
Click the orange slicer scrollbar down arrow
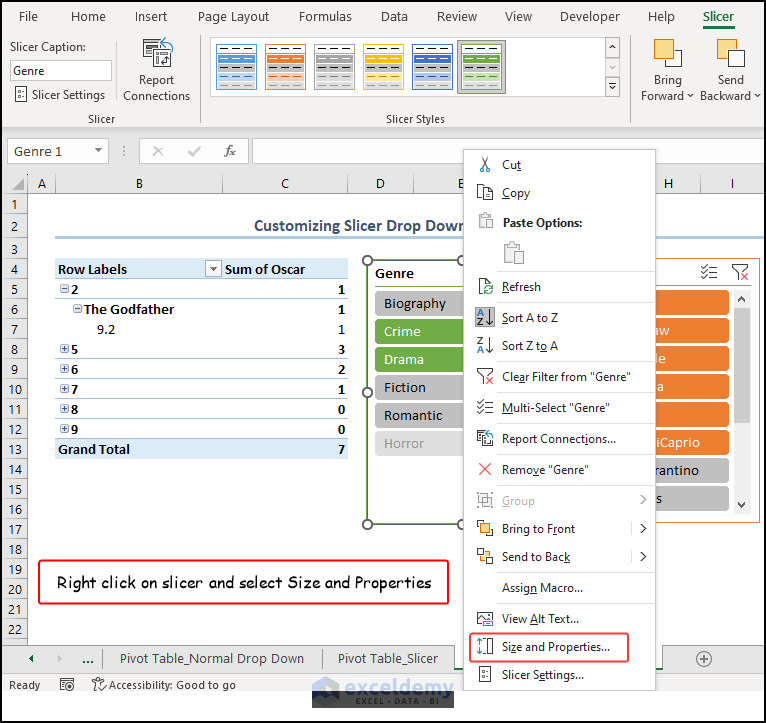click(741, 505)
